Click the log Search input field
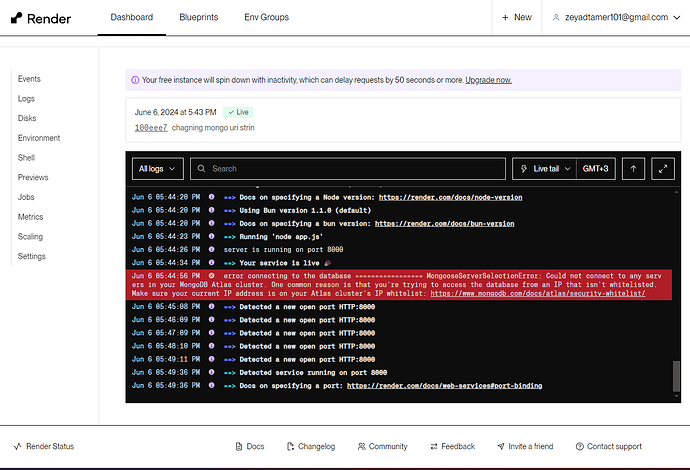This screenshot has height=470, width=690. click(x=350, y=169)
